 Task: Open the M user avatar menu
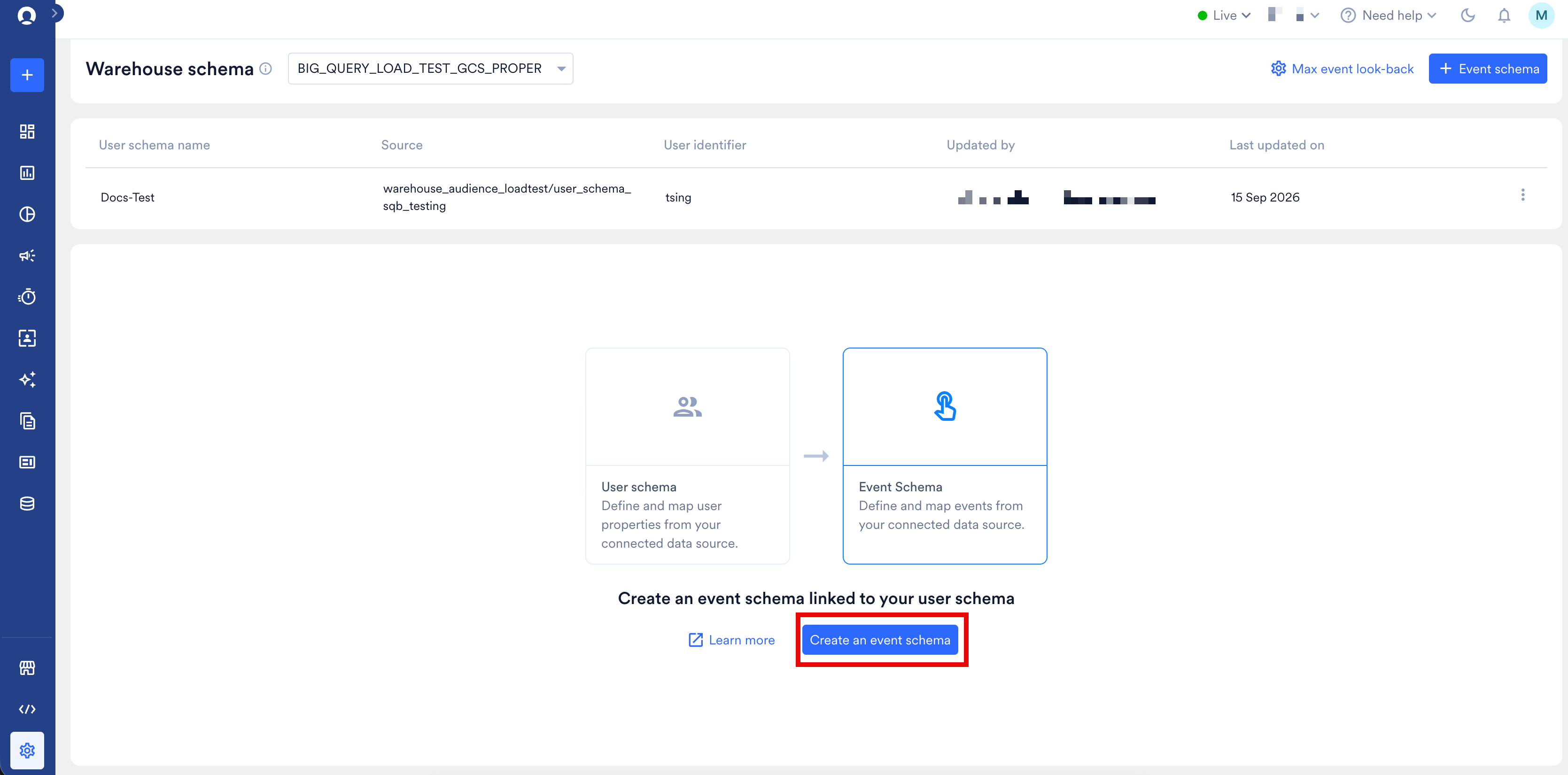point(1541,15)
